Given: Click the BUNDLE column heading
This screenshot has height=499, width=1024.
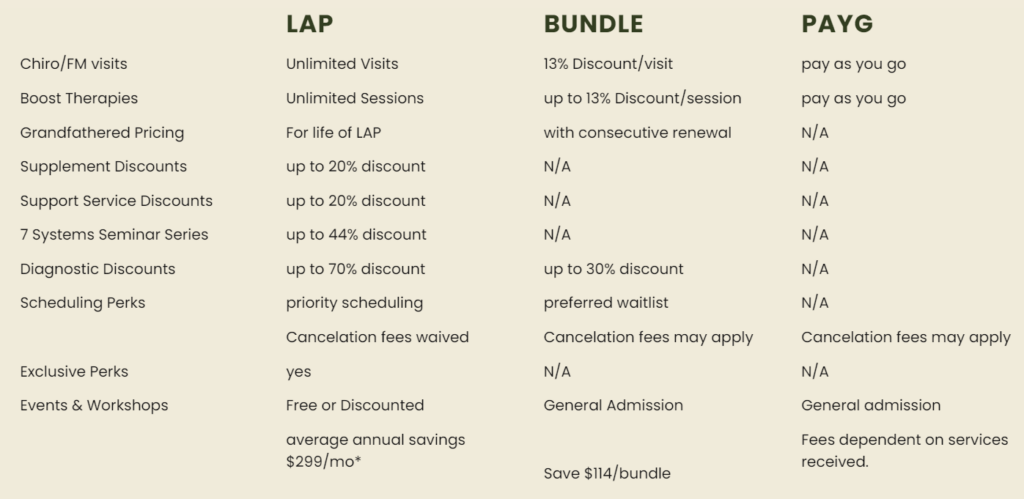Looking at the screenshot, I should pos(593,24).
